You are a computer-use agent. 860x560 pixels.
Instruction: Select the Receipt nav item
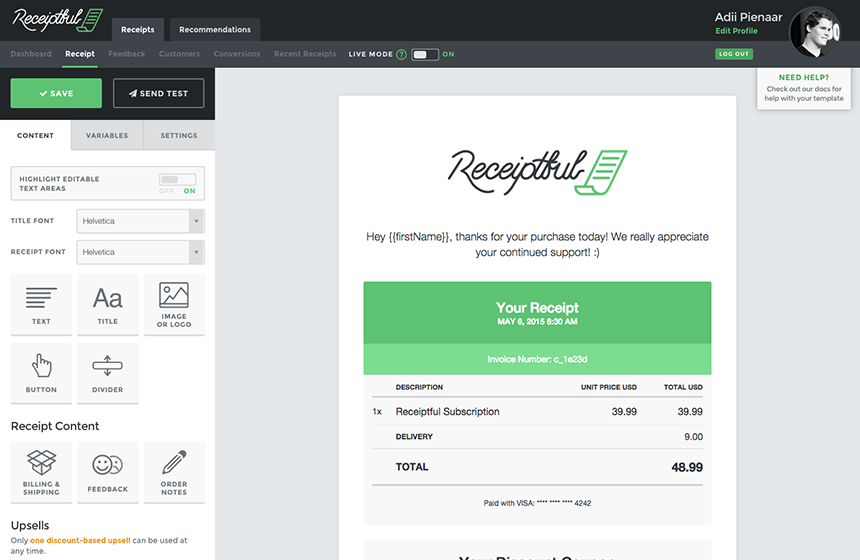(80, 54)
